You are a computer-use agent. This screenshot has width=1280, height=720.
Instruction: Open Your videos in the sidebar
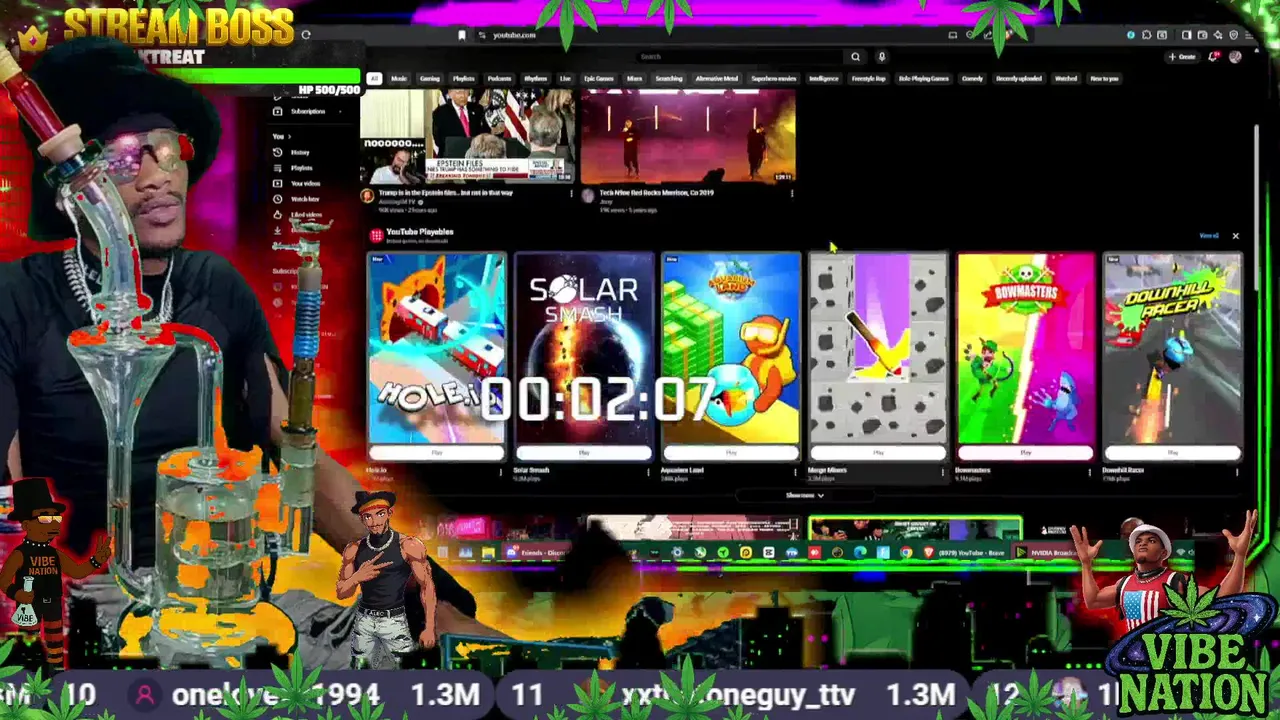(x=304, y=184)
